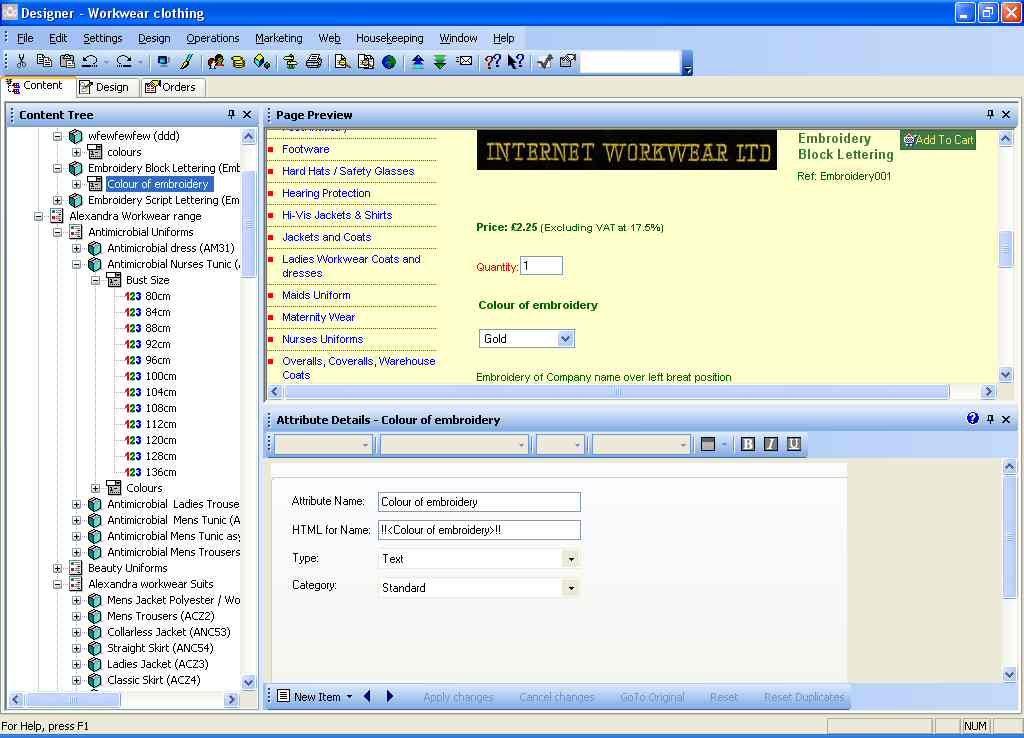Click the envelope mail icon in toolbar
The width and height of the screenshot is (1024, 738).
(465, 62)
